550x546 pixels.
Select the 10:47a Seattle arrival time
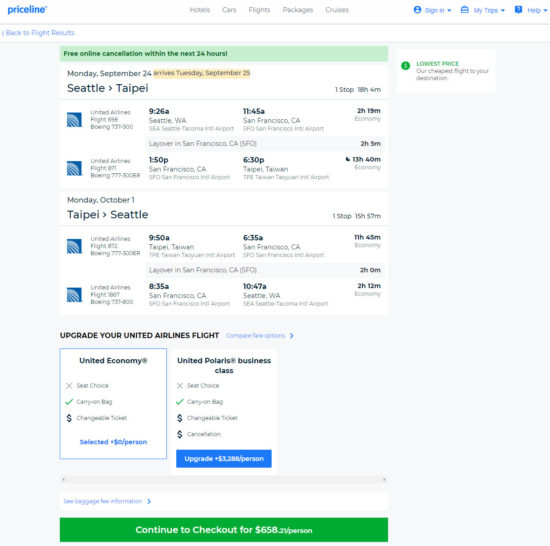[255, 287]
